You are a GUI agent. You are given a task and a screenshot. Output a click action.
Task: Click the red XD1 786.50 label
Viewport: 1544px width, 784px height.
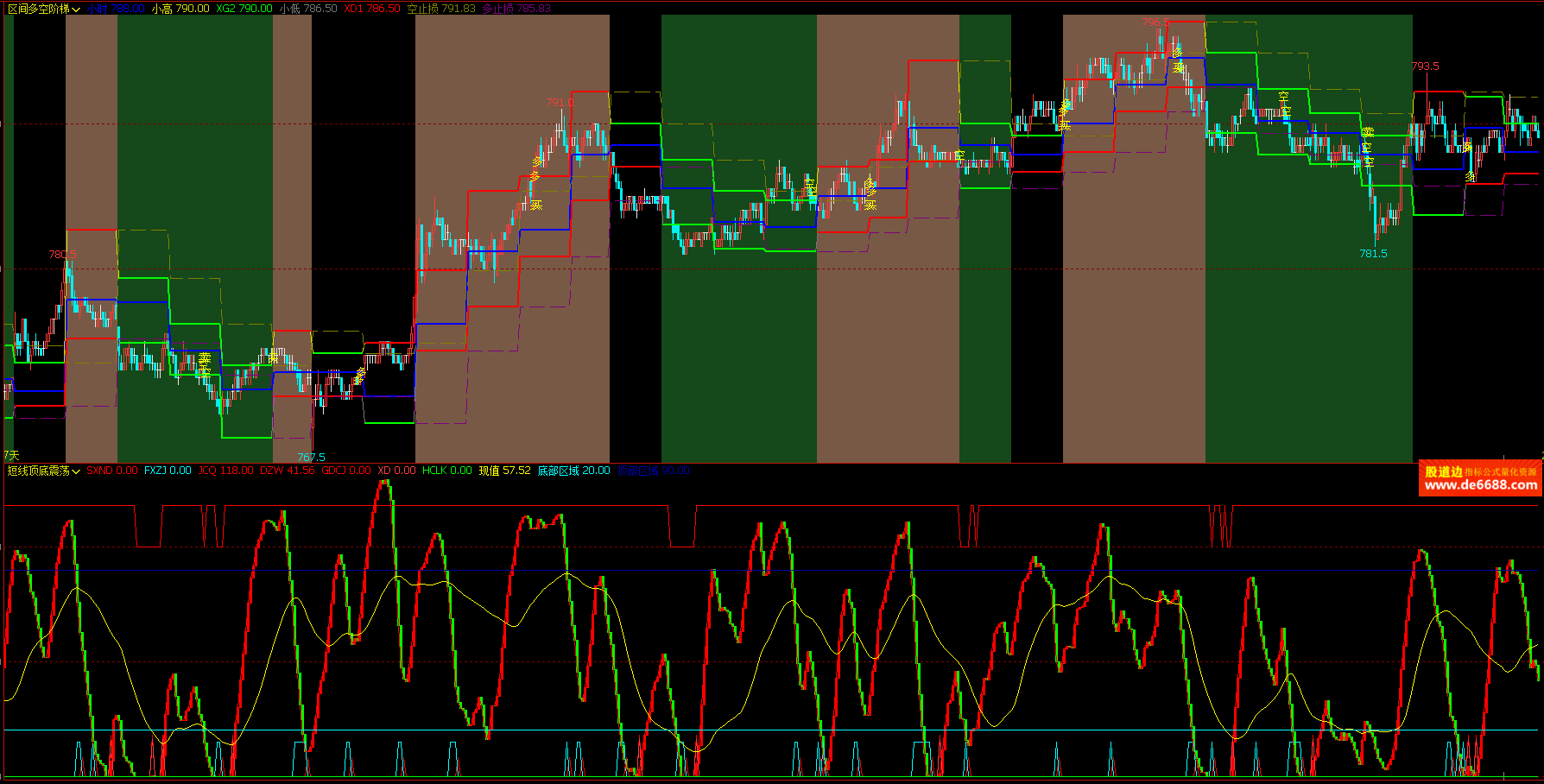click(372, 9)
